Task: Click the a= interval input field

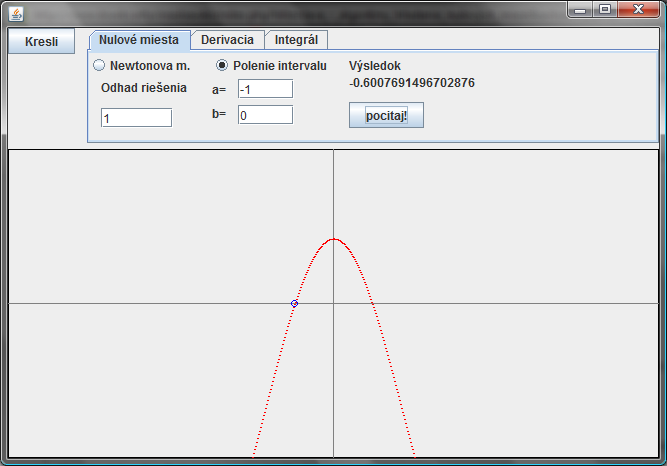Action: click(x=265, y=89)
